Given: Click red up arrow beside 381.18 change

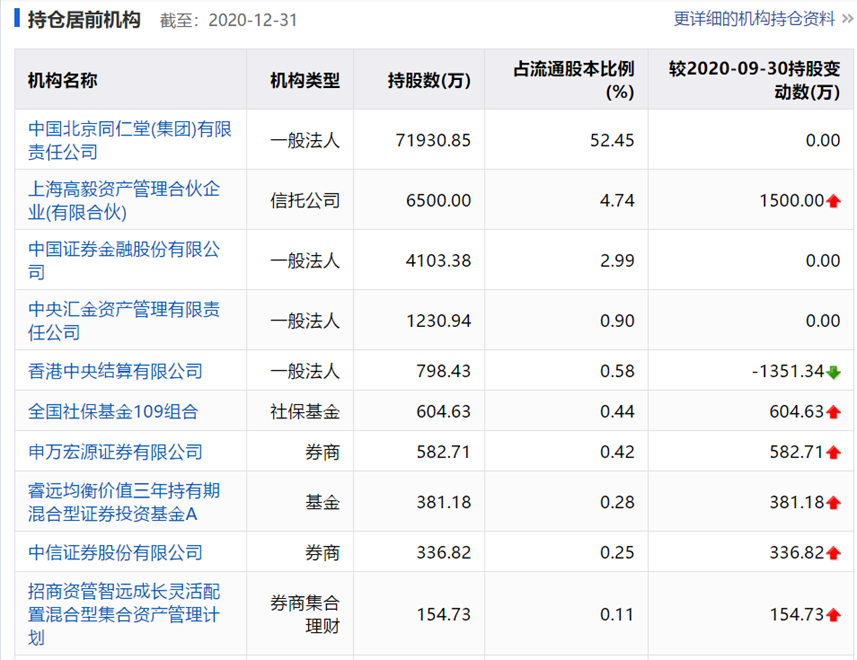Looking at the screenshot, I should tap(833, 503).
